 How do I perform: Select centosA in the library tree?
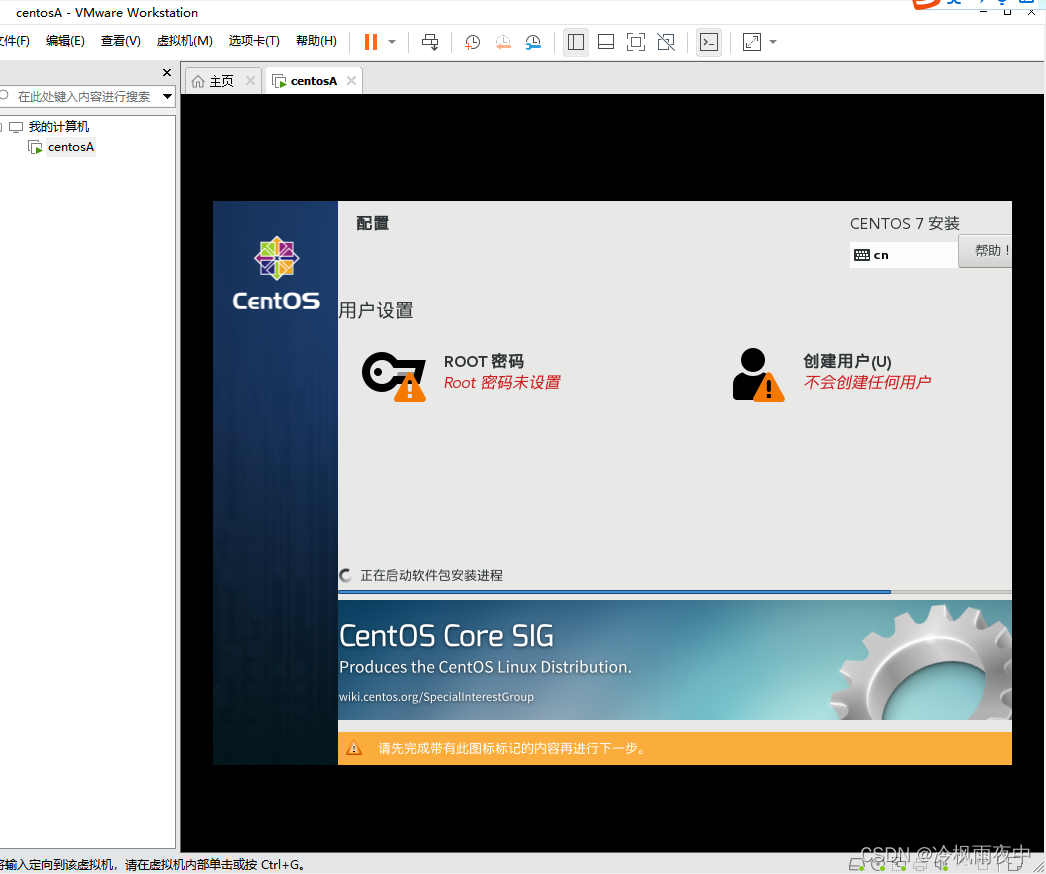70,147
